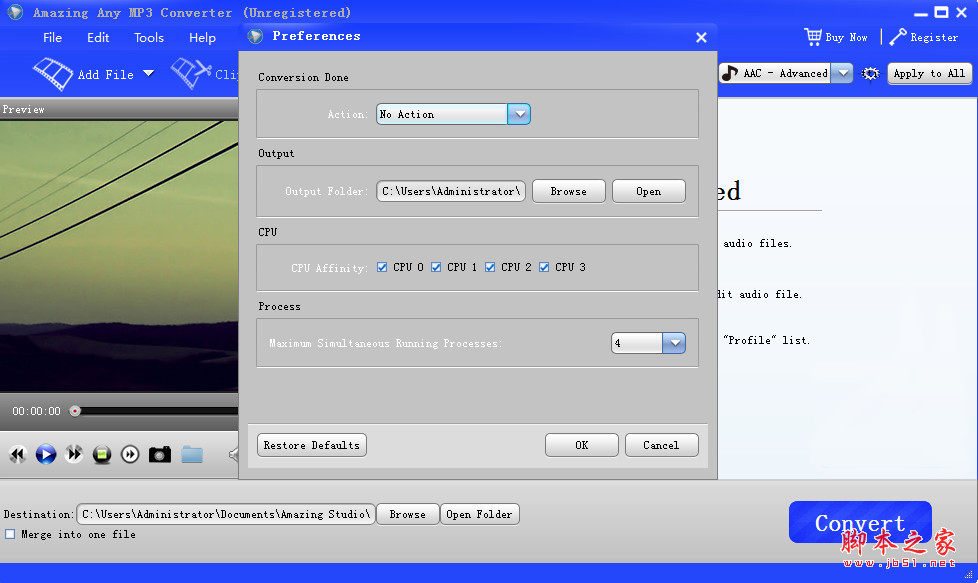Image resolution: width=978 pixels, height=583 pixels.
Task: Click the Preferences dialog globe icon
Action: click(255, 36)
